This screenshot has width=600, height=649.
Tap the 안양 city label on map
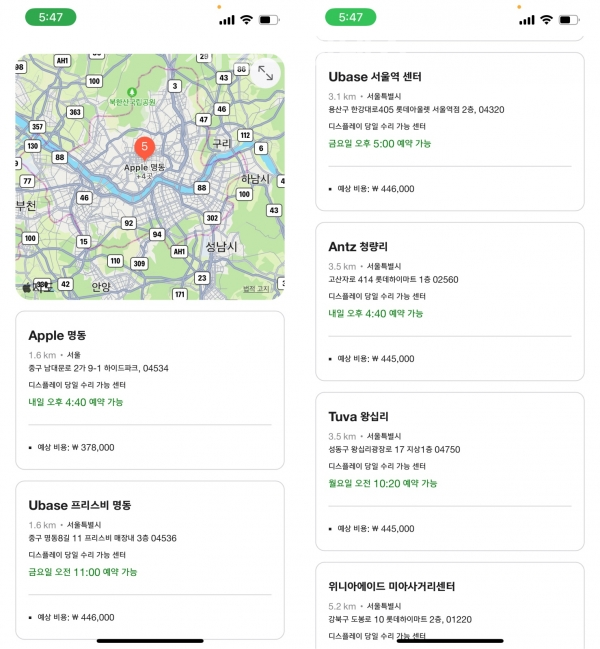pos(101,287)
